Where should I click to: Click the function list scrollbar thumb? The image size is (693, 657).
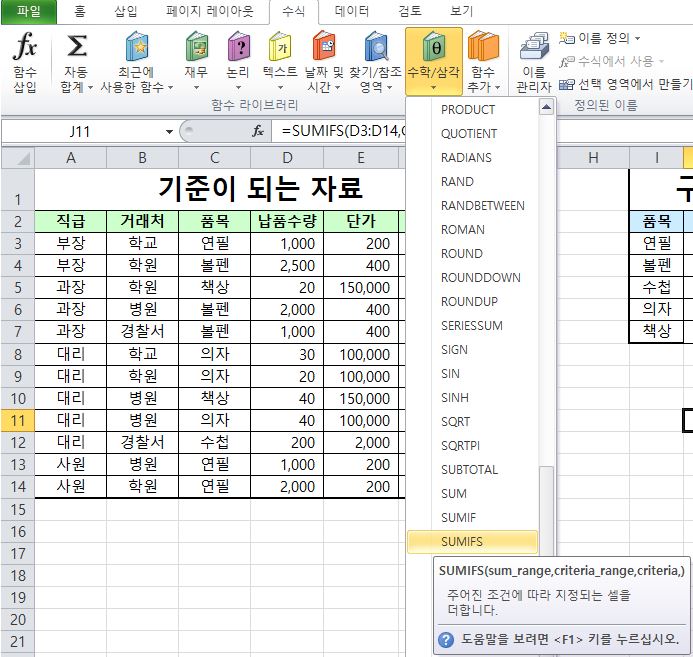pos(547,510)
